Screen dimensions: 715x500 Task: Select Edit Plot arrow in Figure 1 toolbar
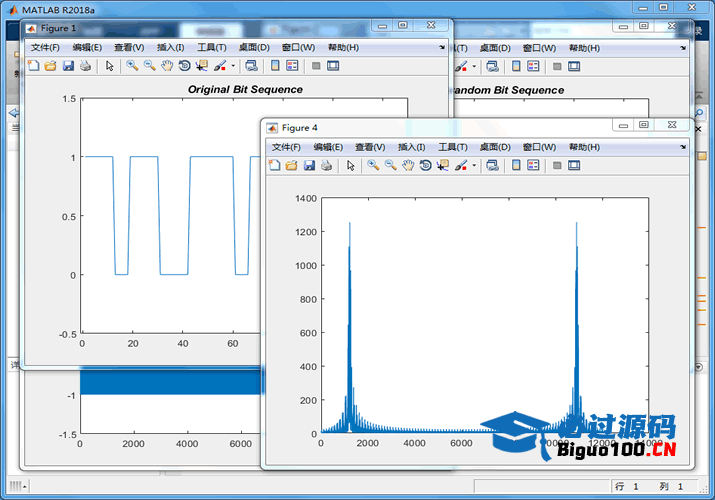click(x=109, y=66)
